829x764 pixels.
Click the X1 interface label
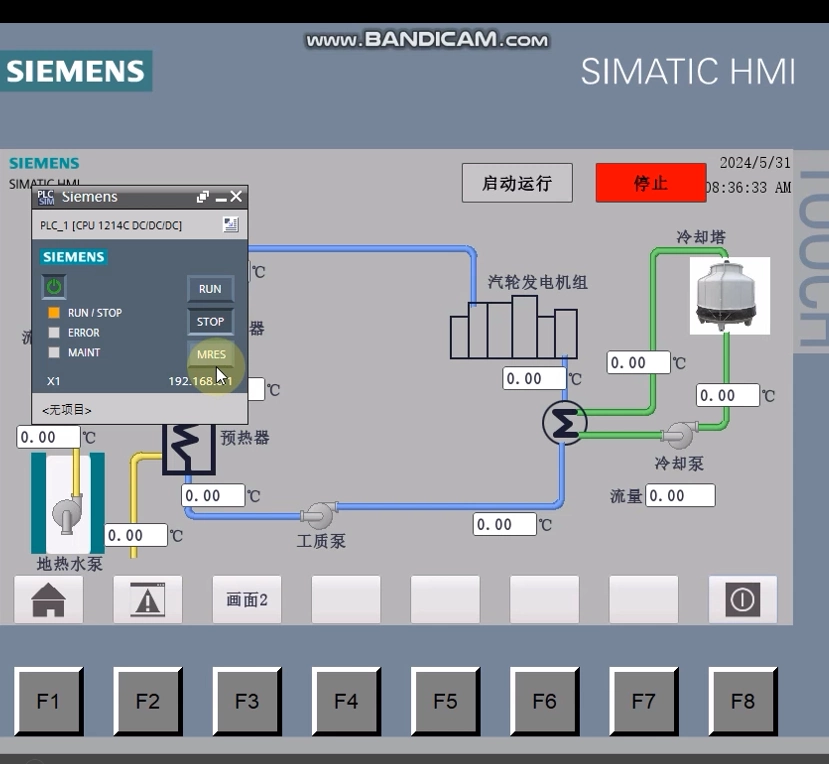(53, 381)
